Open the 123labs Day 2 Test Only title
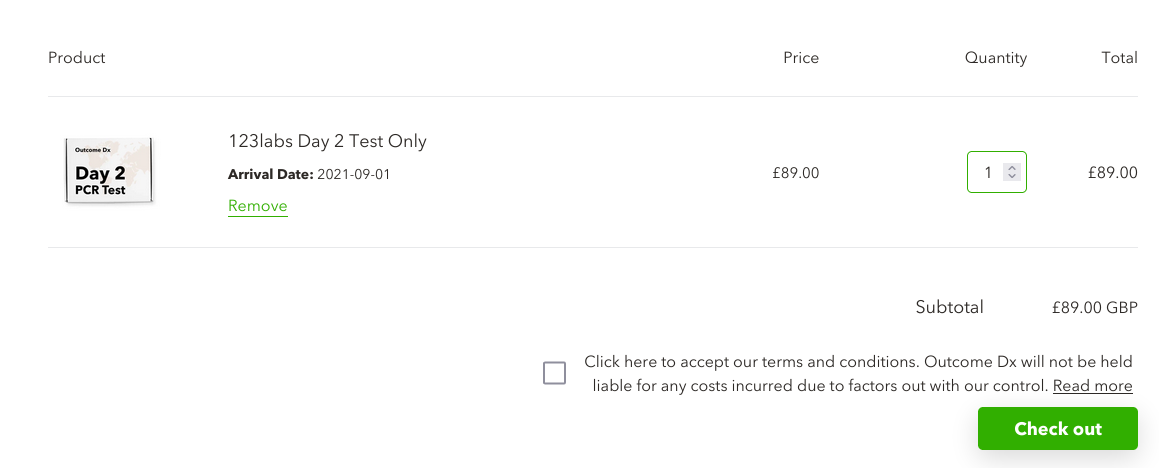The height and width of the screenshot is (468, 1159). pyautogui.click(x=327, y=141)
